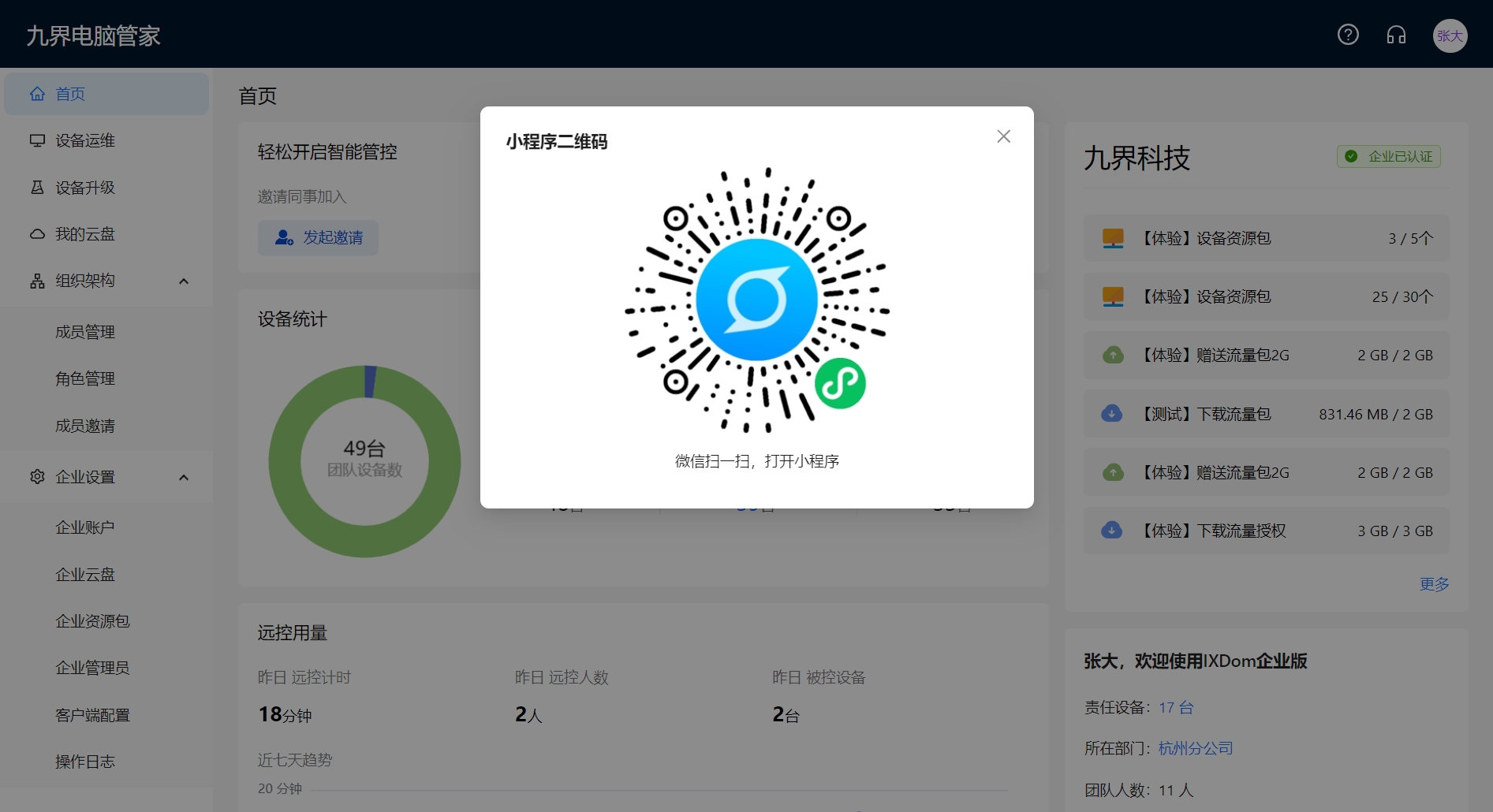The width and height of the screenshot is (1493, 812).
Task: Click the 831.46 MB / 2 GB value
Action: [x=1375, y=414]
